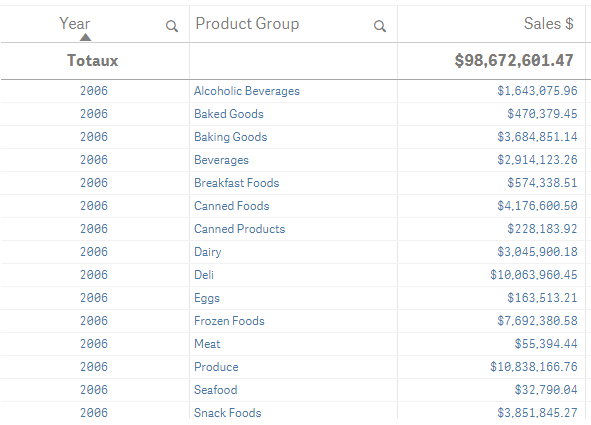
Task: Click the sales value $7,692,380.58
Action: click(537, 321)
